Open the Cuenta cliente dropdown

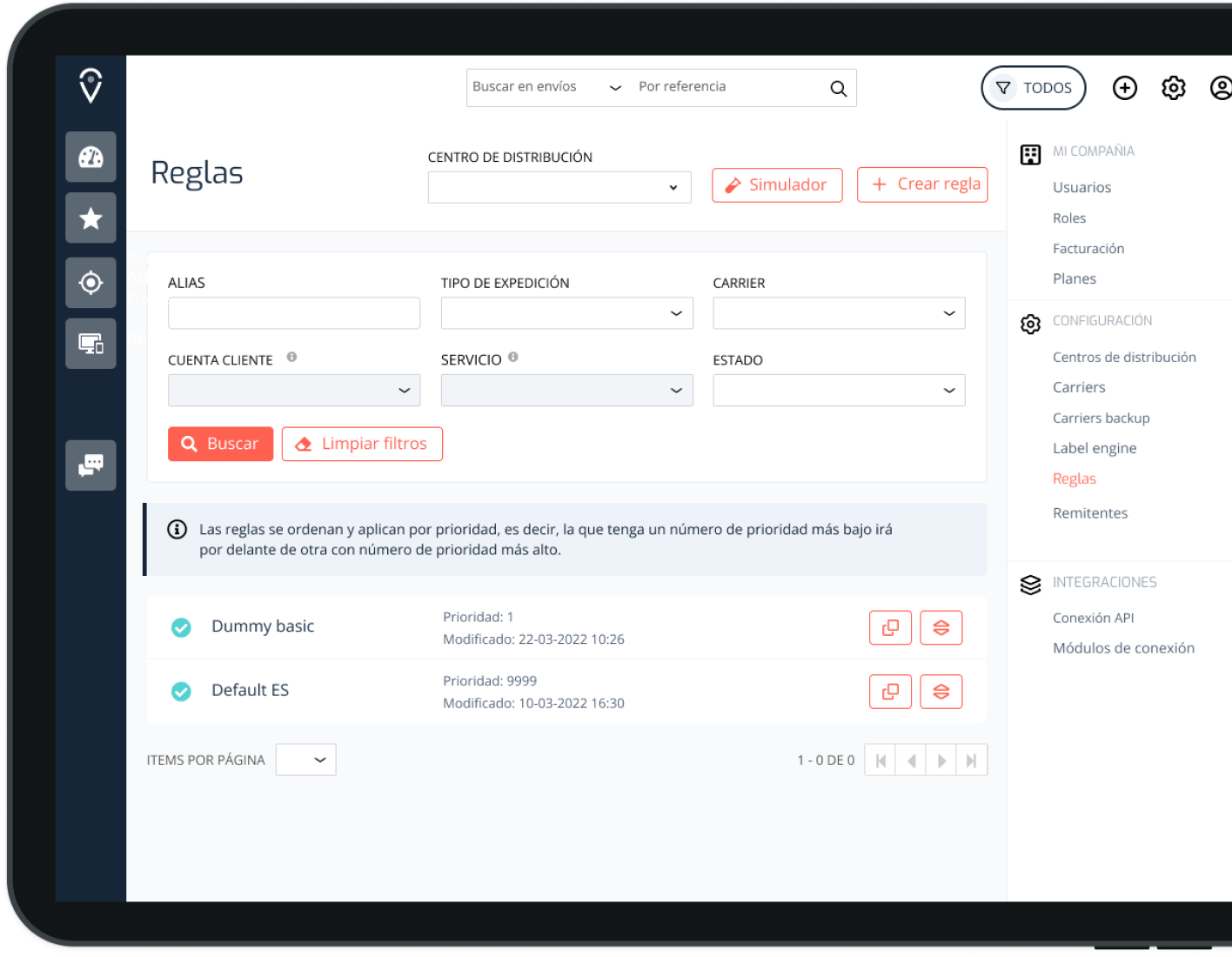click(294, 391)
